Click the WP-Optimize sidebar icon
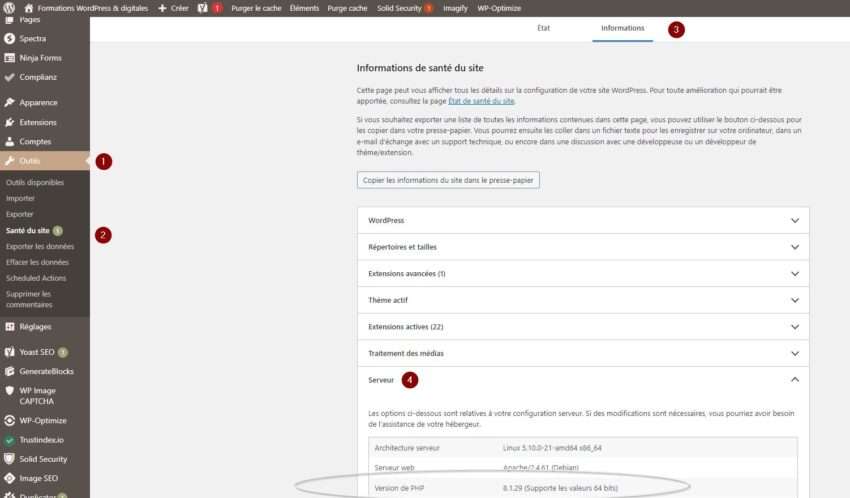 coord(9,421)
